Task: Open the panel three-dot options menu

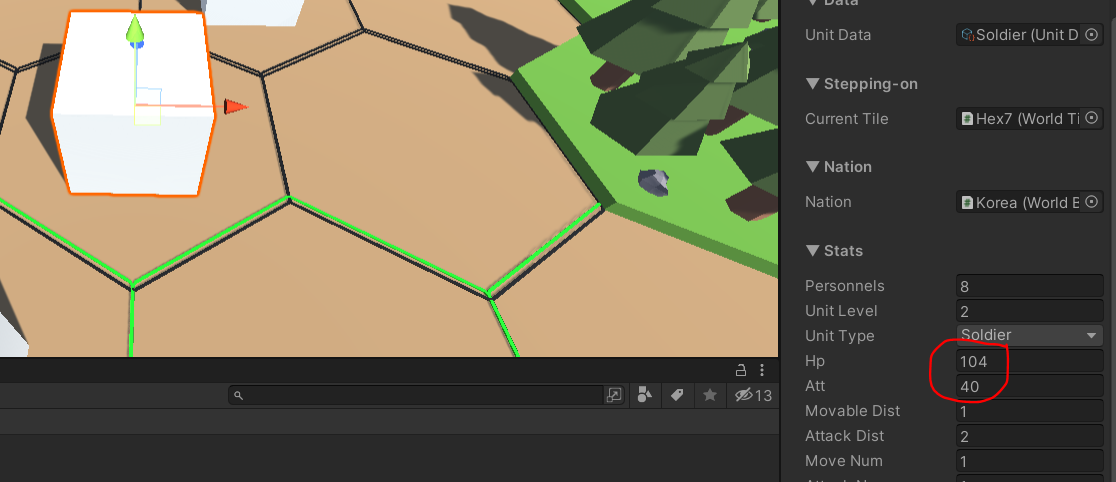Action: pyautogui.click(x=762, y=370)
